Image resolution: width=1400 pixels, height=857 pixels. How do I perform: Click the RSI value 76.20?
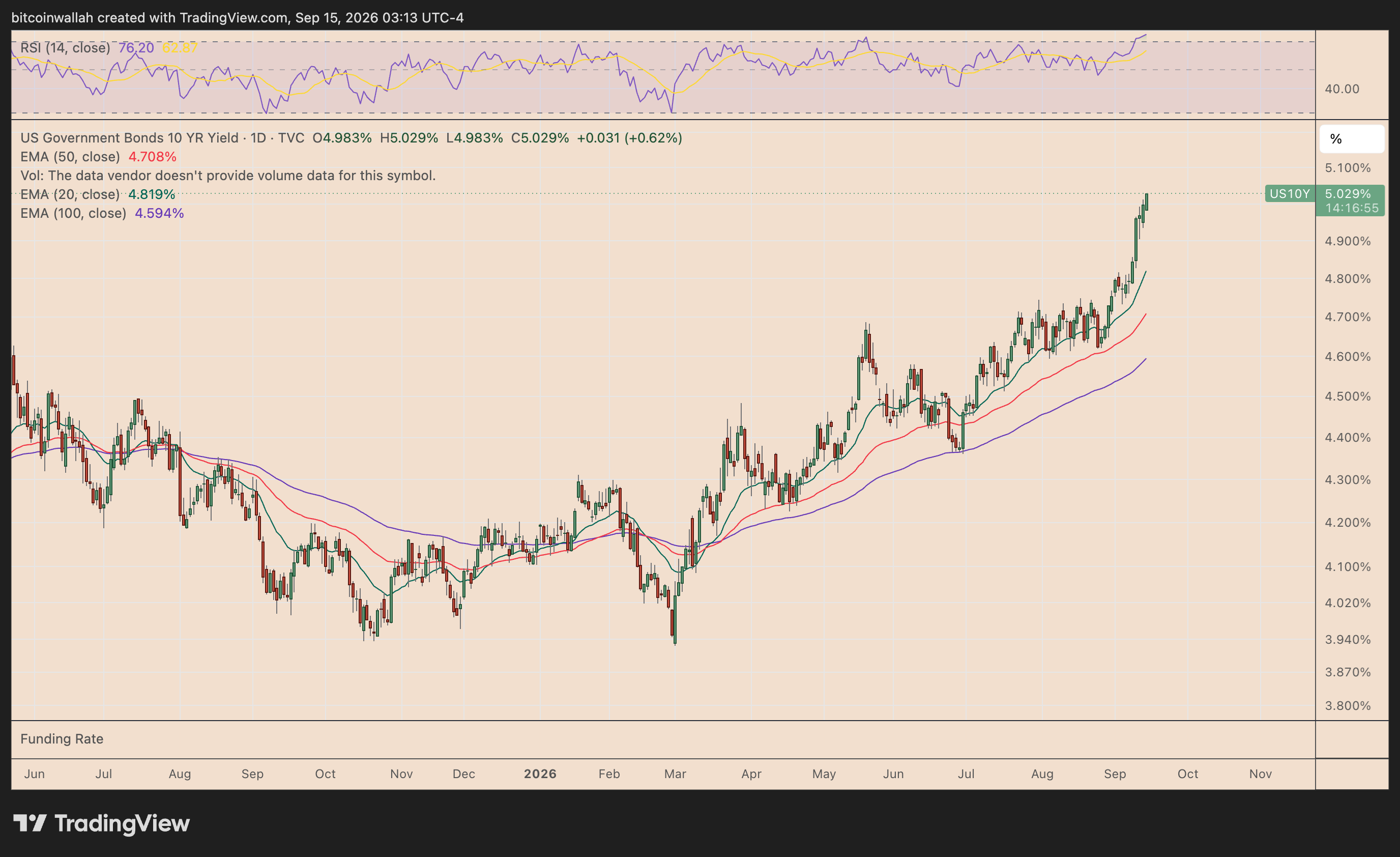pyautogui.click(x=136, y=47)
